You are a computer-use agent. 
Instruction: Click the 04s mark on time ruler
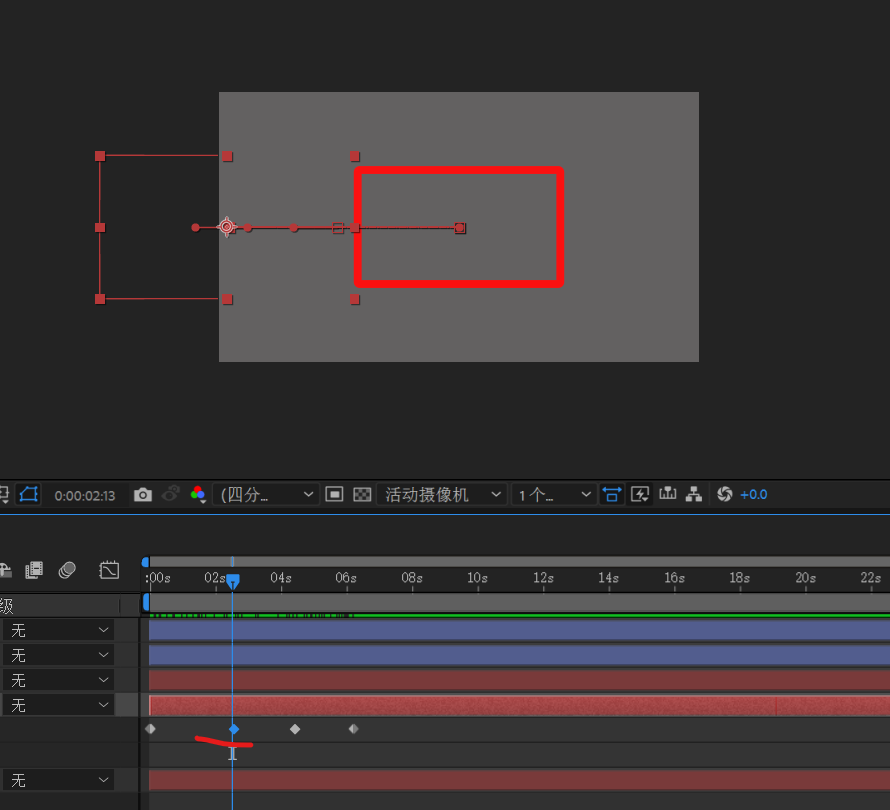[x=281, y=578]
